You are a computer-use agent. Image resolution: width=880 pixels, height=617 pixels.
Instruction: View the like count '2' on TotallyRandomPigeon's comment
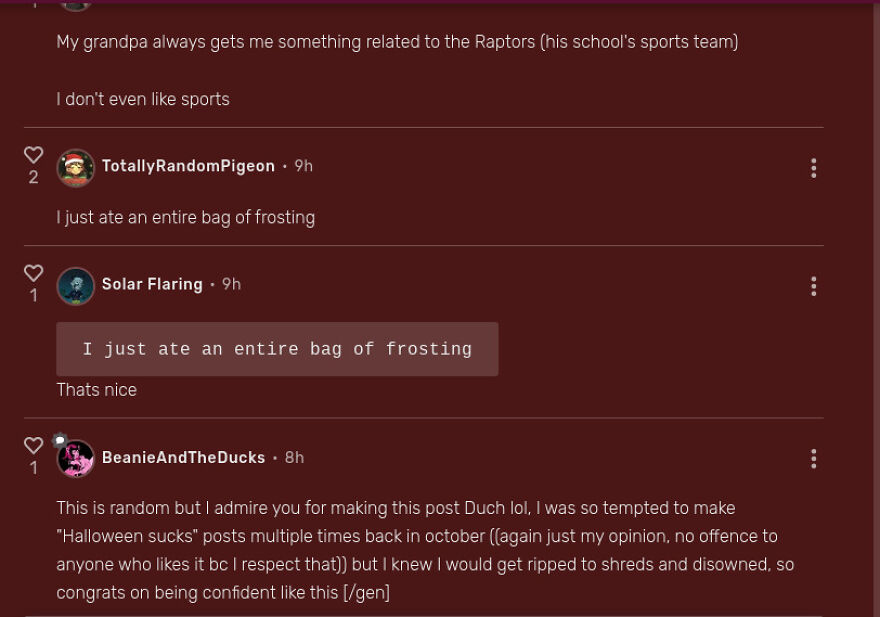coord(33,177)
